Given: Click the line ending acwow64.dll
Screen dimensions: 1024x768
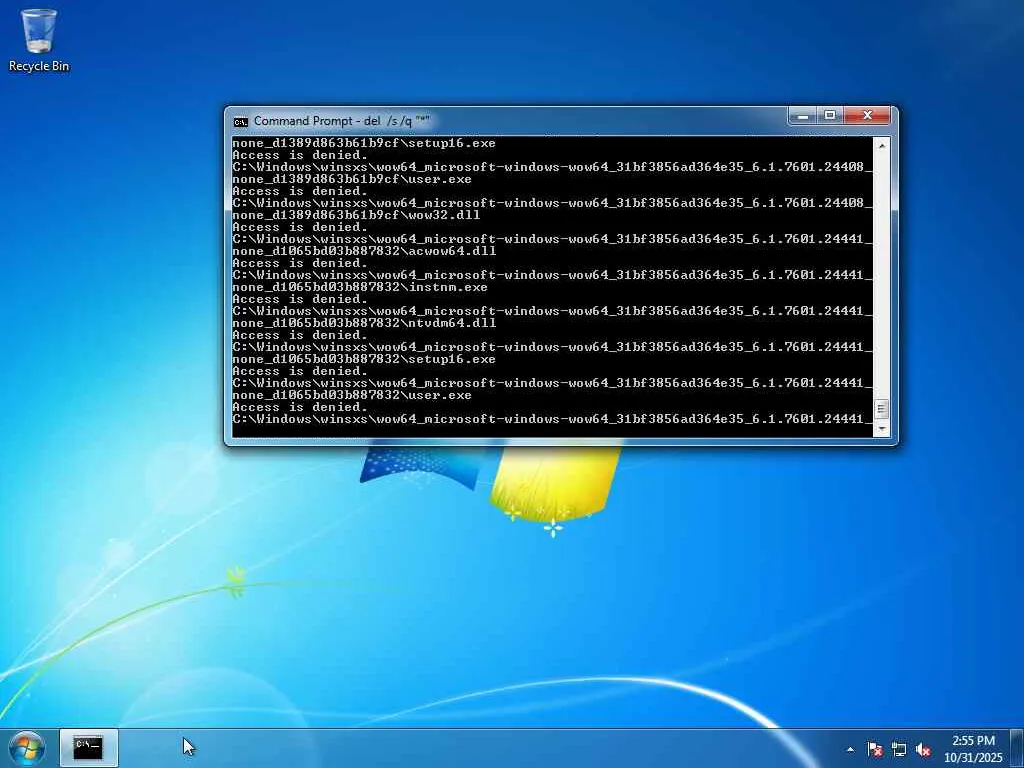Looking at the screenshot, I should tap(364, 251).
